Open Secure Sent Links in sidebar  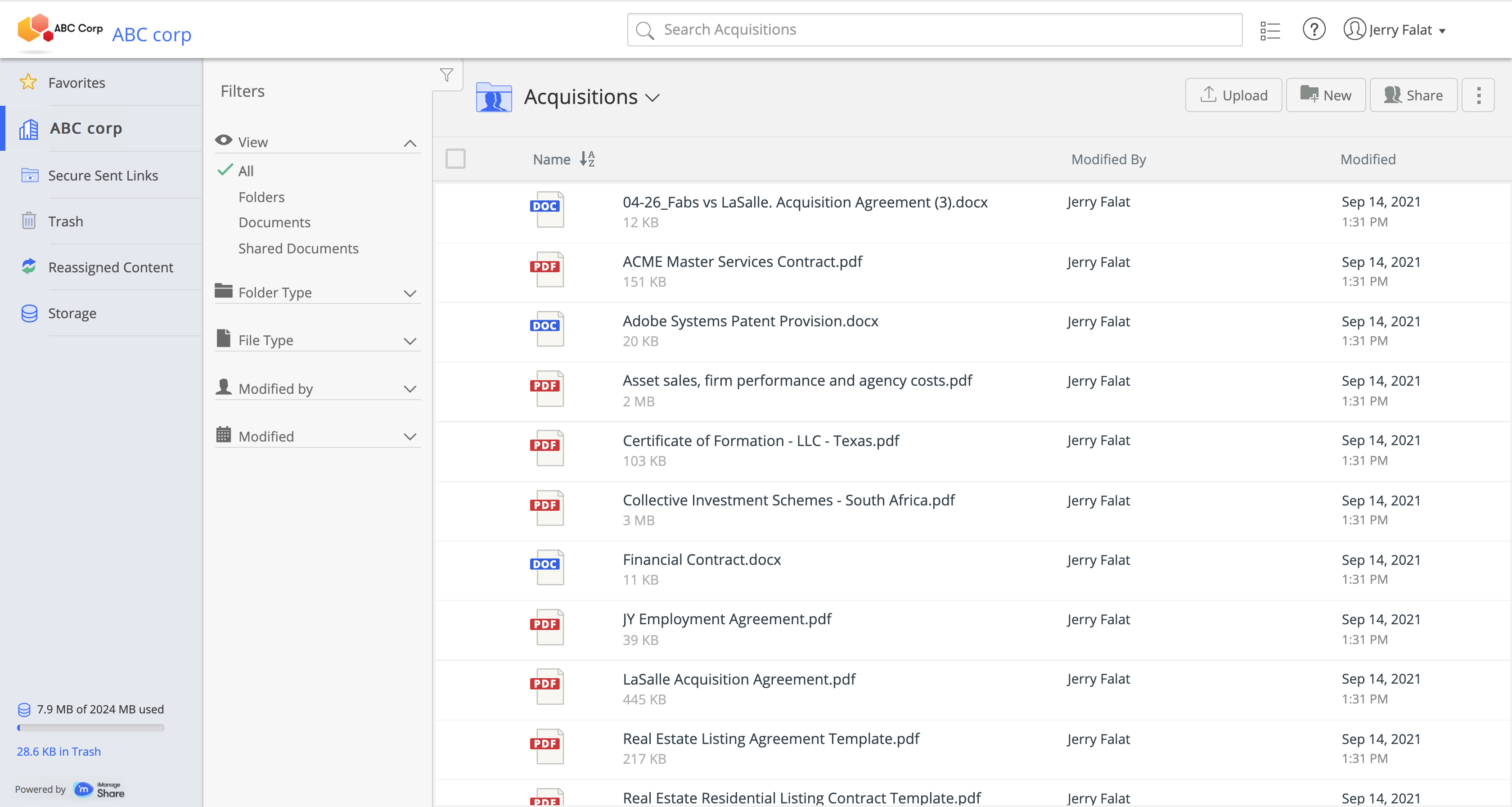(x=103, y=176)
